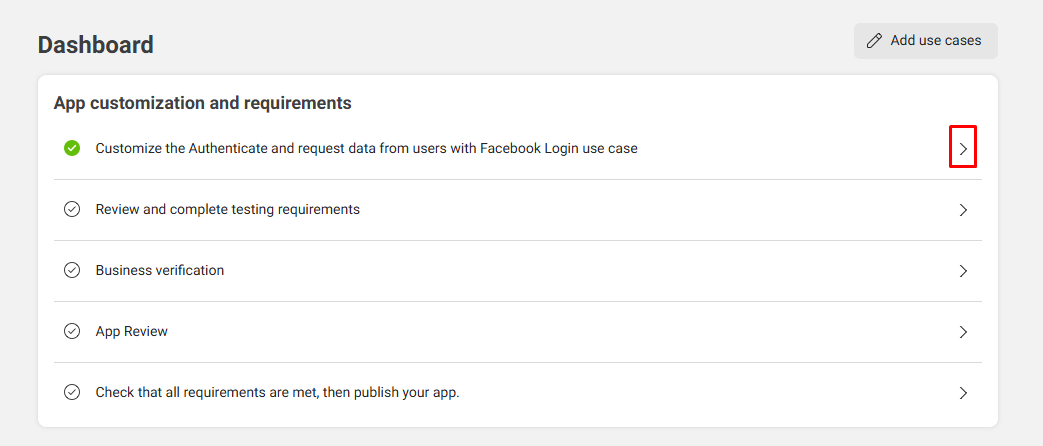
Task: Click status circle beside Review and complete testing
Action: point(72,210)
